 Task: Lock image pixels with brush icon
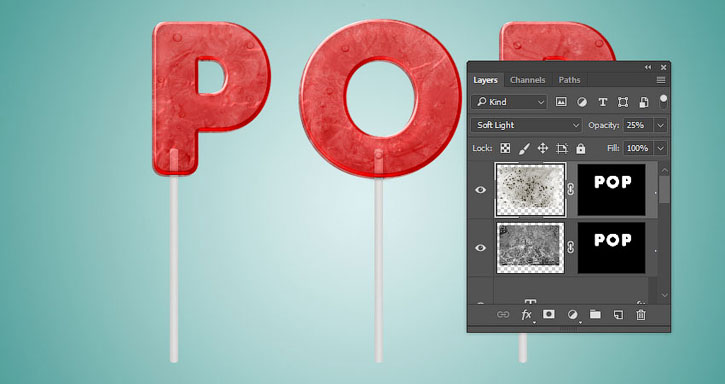(524, 148)
